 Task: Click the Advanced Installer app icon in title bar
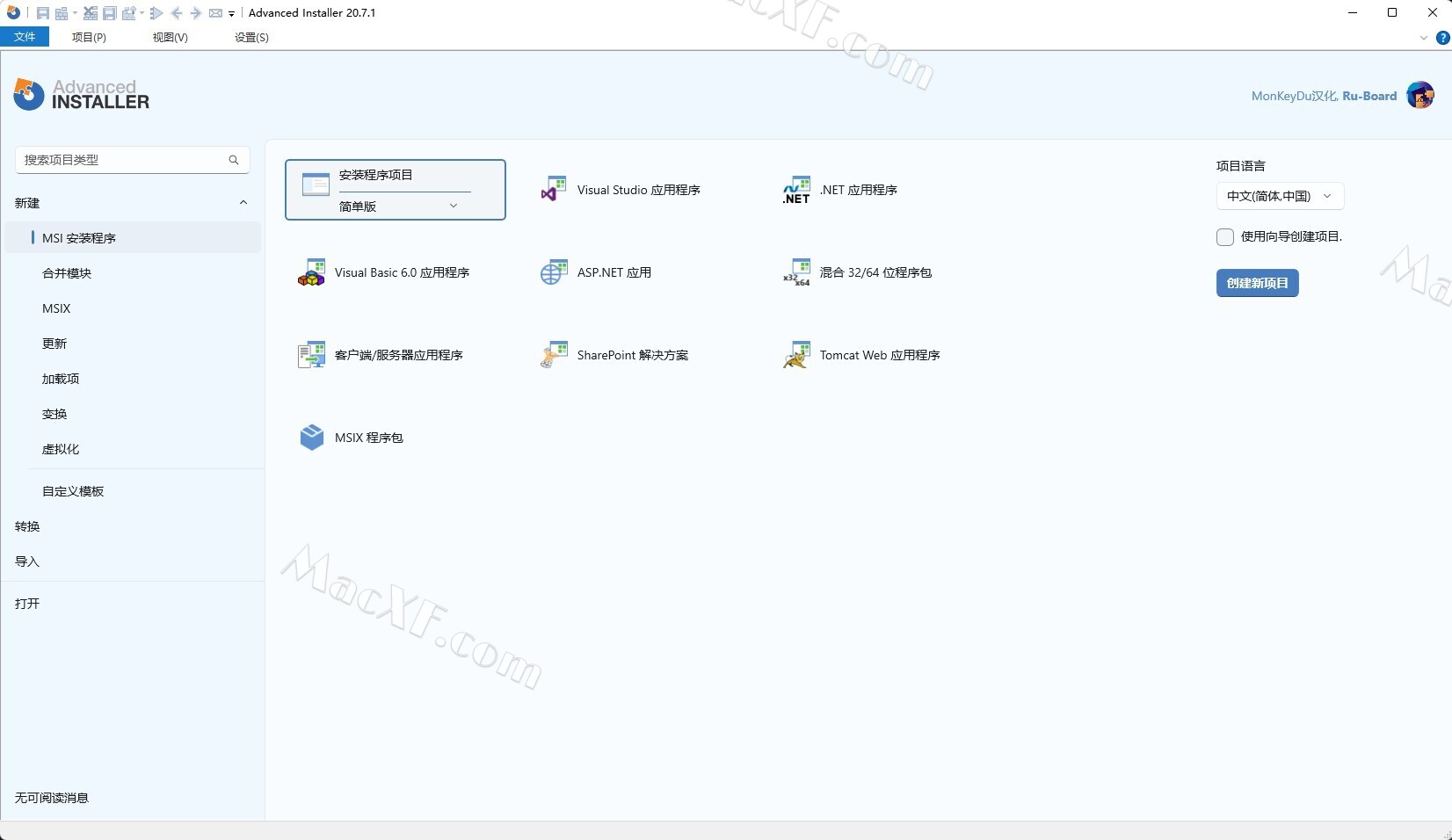13,12
